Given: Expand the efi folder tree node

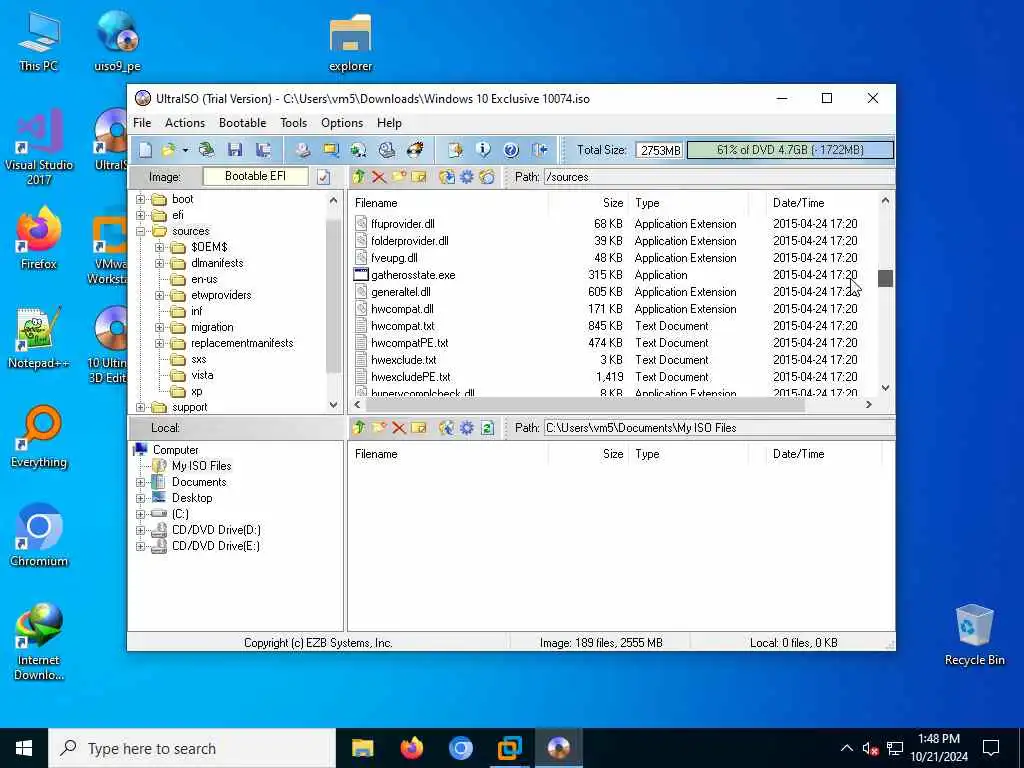Looking at the screenshot, I should [140, 216].
